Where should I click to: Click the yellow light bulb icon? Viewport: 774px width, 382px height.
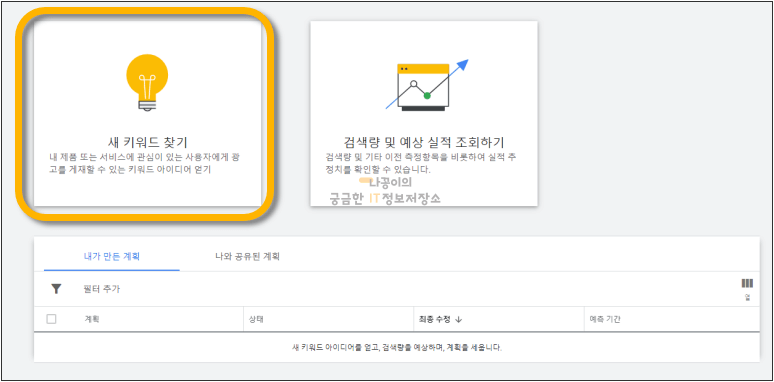(x=147, y=83)
